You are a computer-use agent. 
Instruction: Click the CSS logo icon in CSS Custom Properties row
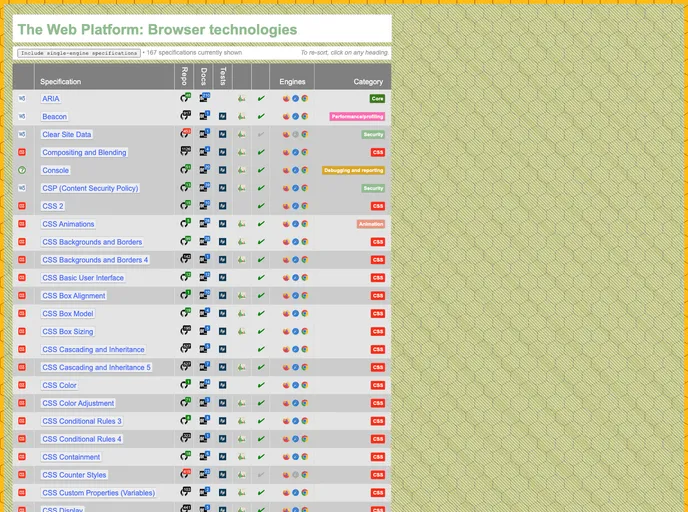[x=22, y=493]
